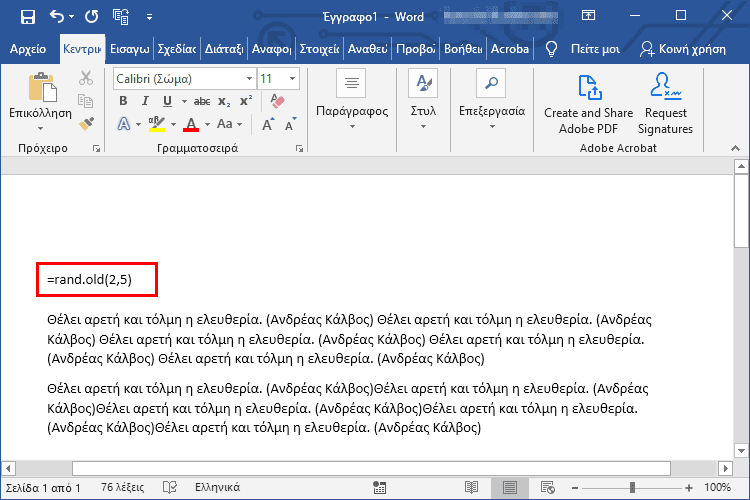This screenshot has height=500, width=750.
Task: Toggle underline formatting
Action: click(167, 101)
